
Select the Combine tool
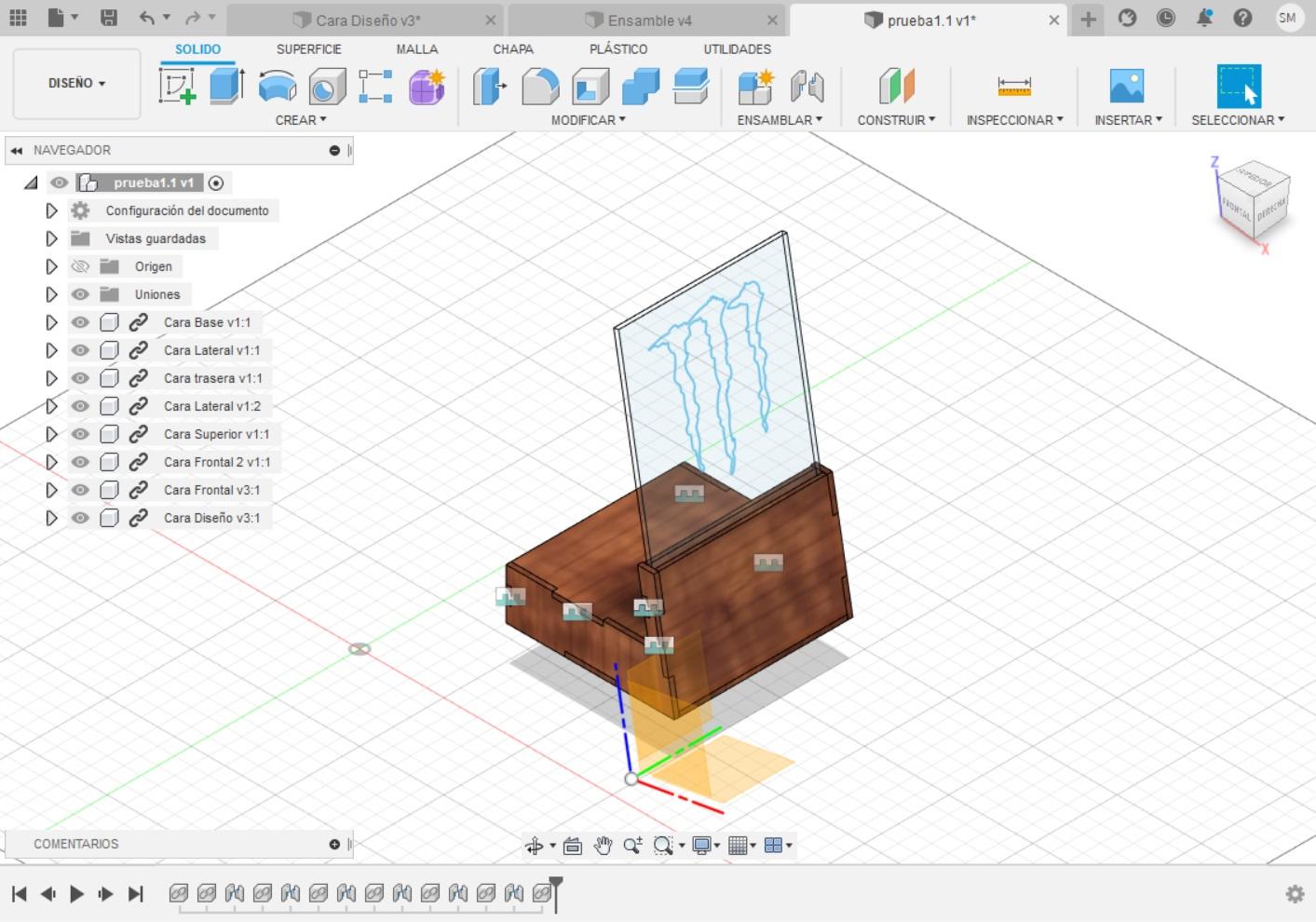pos(641,87)
